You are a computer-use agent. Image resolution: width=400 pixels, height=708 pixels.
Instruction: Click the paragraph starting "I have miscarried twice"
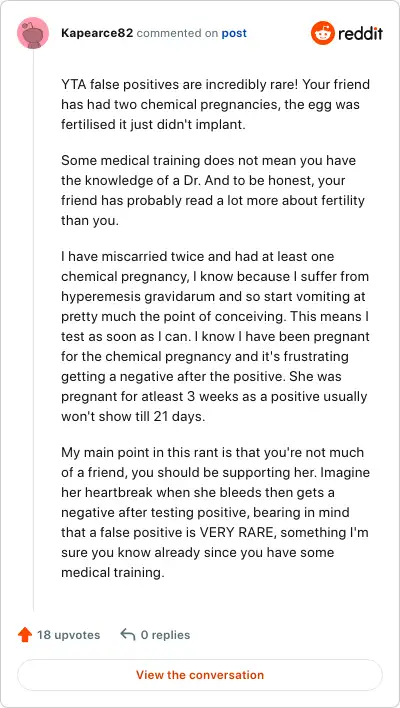[x=215, y=337]
